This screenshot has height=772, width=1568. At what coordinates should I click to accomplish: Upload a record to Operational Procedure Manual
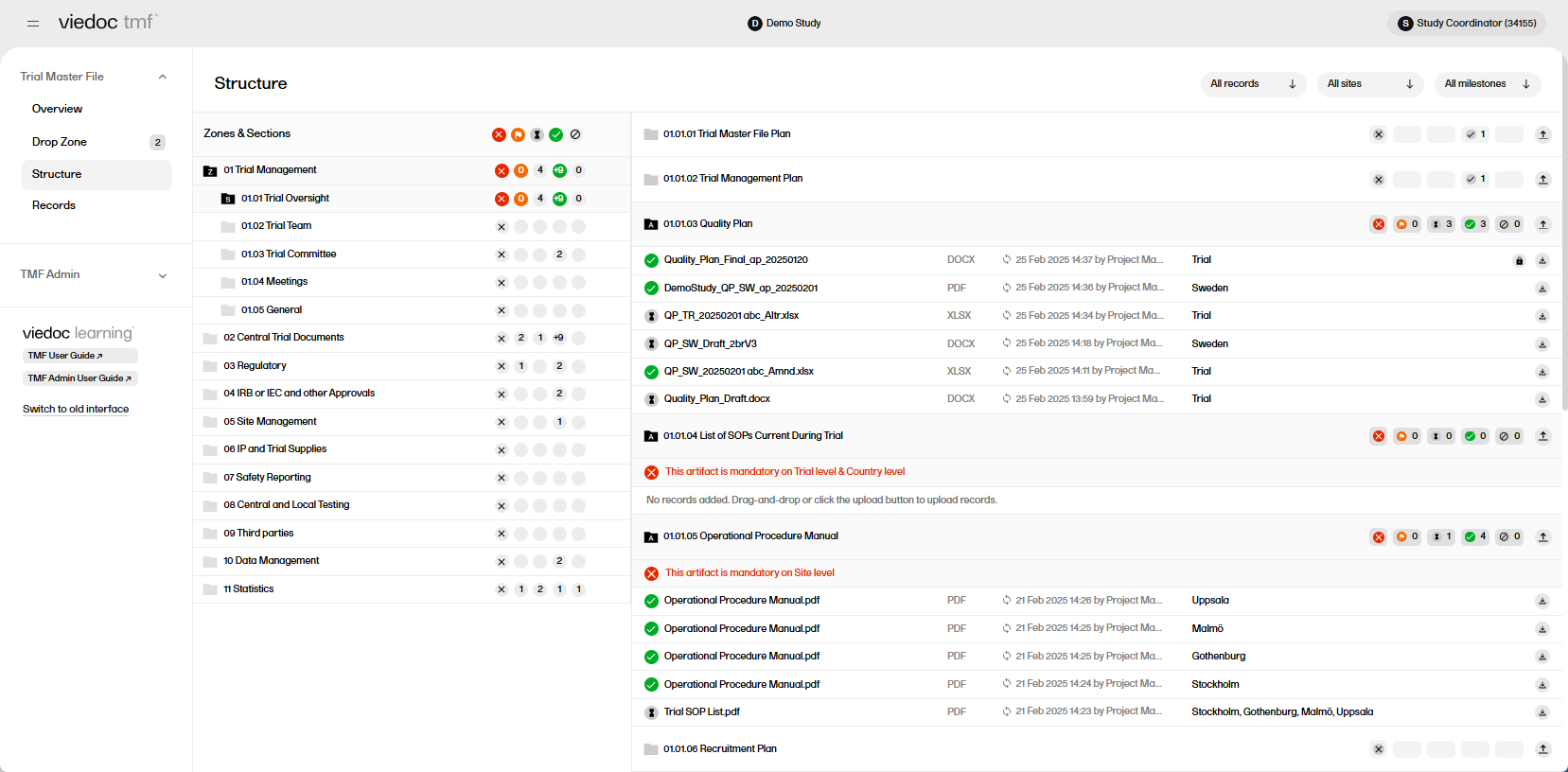click(1542, 536)
